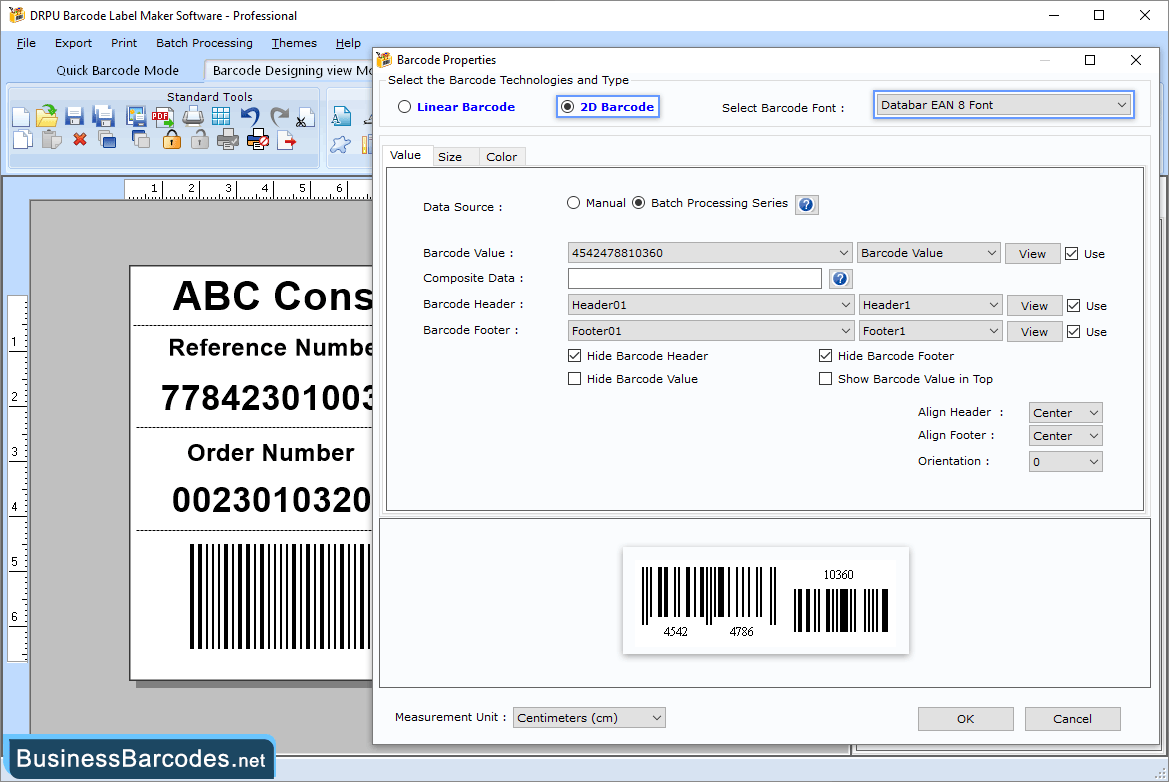This screenshot has width=1169, height=782.
Task: Choose Manual data source
Action: coord(596,203)
